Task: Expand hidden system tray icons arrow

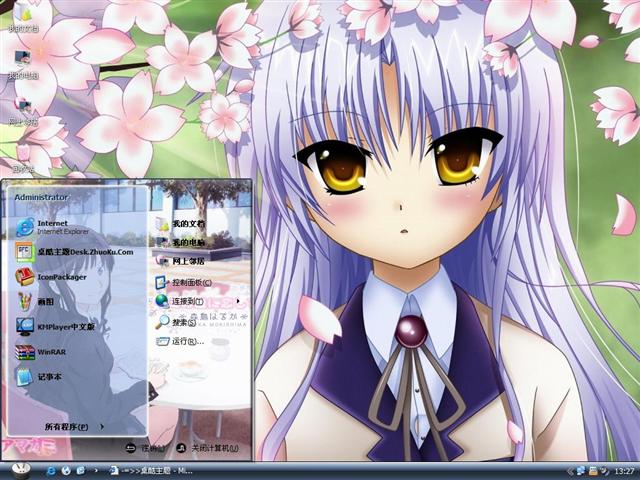Action: click(x=571, y=471)
